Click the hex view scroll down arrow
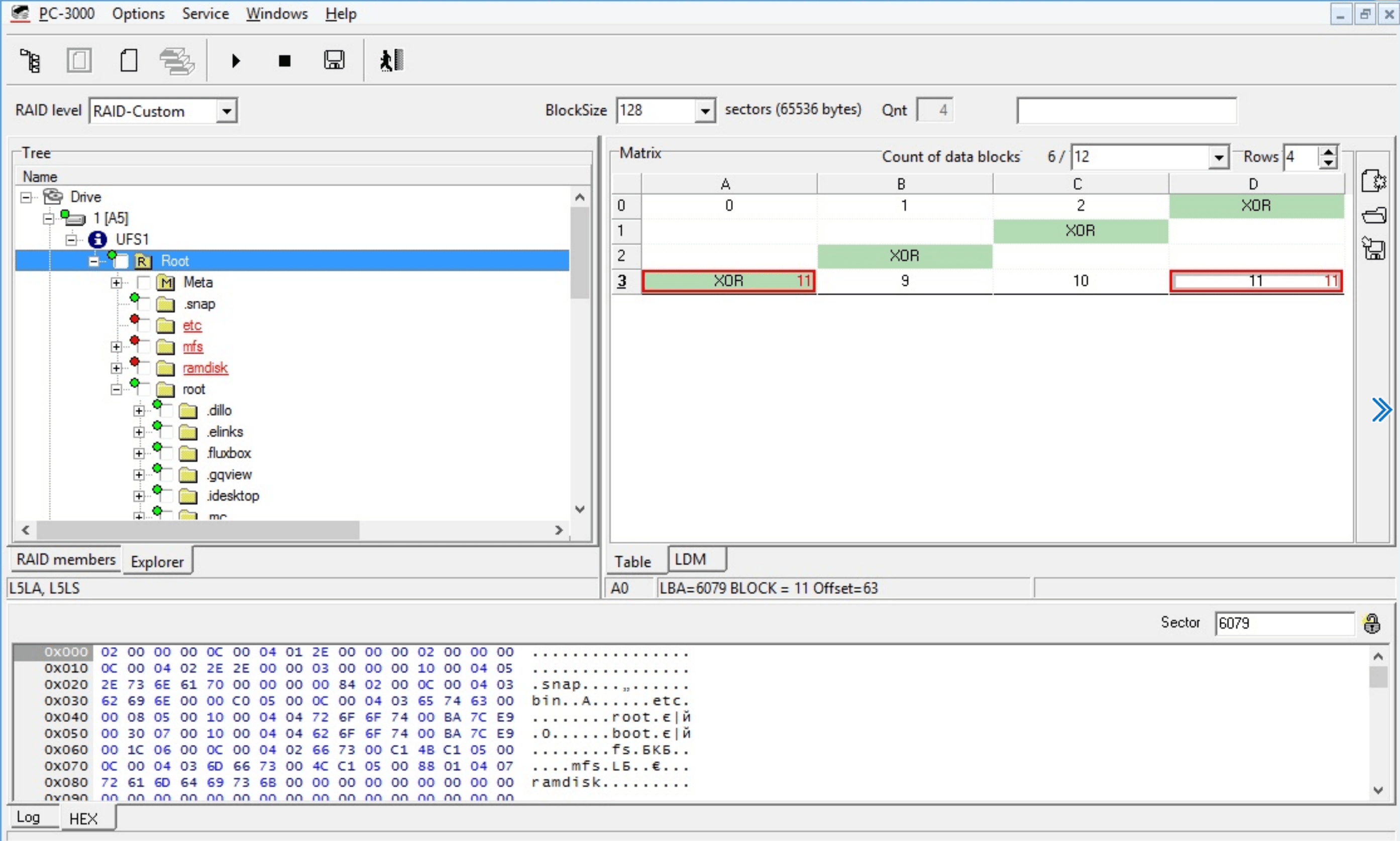This screenshot has width=1400, height=841. (x=1378, y=790)
